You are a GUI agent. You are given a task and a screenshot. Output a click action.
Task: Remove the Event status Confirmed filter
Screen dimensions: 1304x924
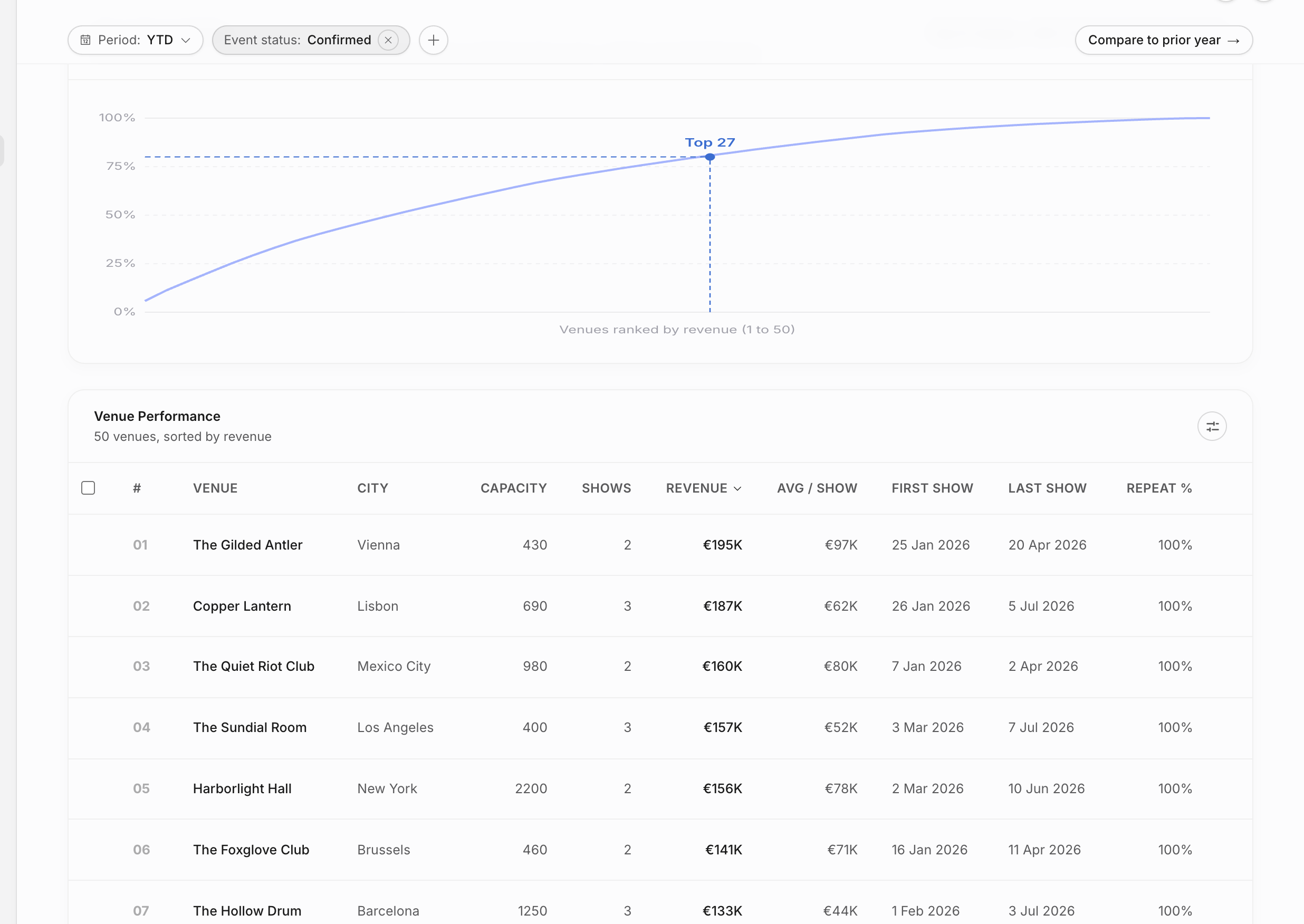point(388,40)
